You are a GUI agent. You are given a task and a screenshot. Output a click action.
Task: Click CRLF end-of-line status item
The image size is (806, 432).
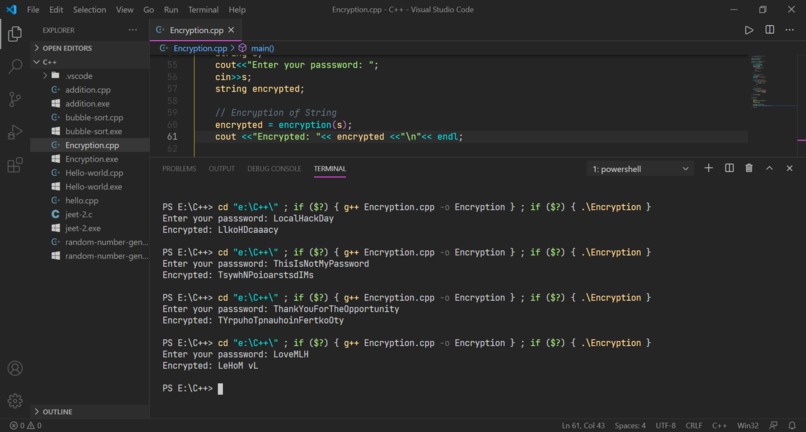[694, 426]
